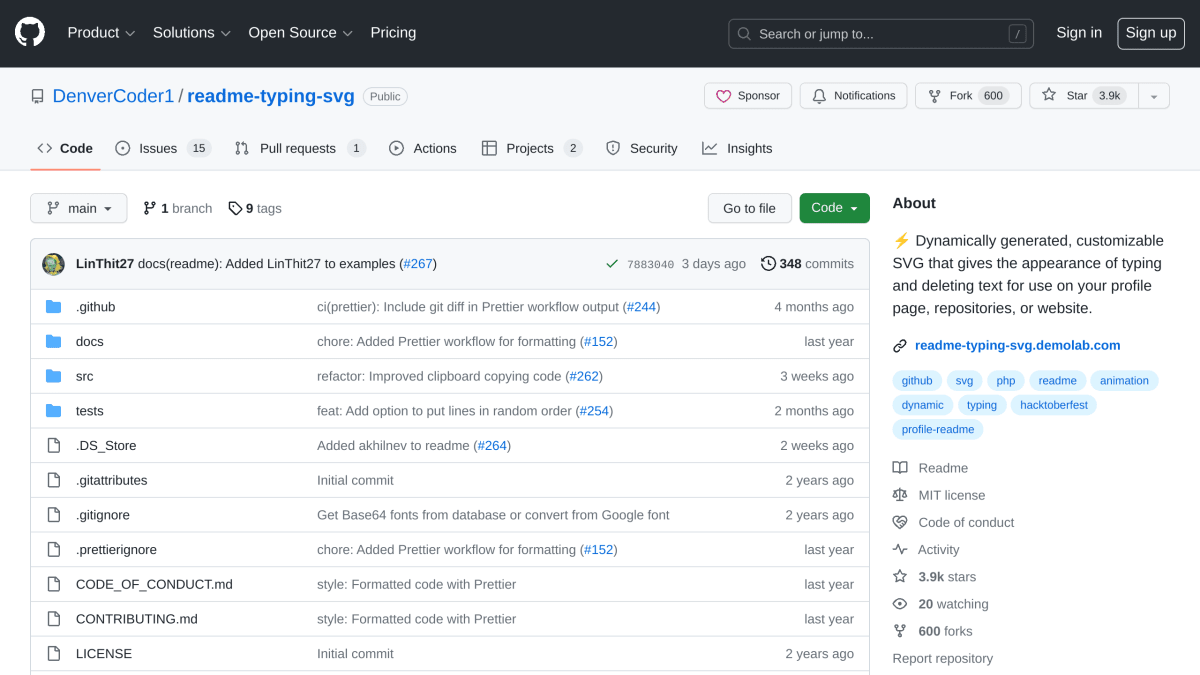Click the php topic tag
This screenshot has height=675, width=1200.
click(1006, 381)
